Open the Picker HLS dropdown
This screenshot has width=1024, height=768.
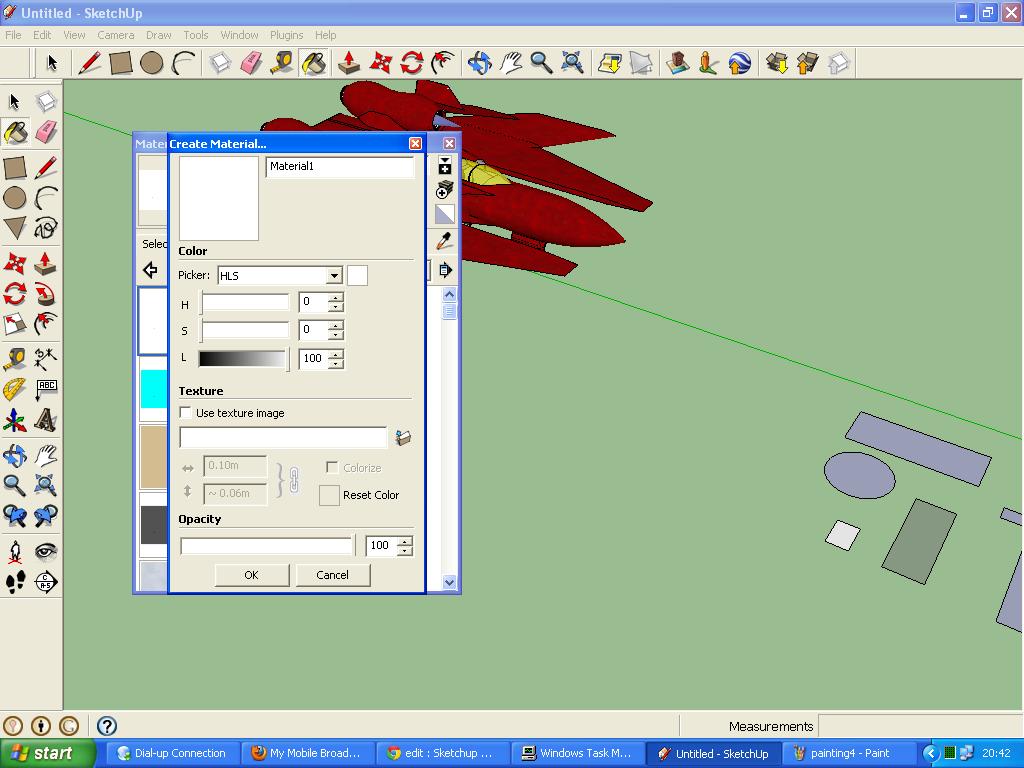334,276
